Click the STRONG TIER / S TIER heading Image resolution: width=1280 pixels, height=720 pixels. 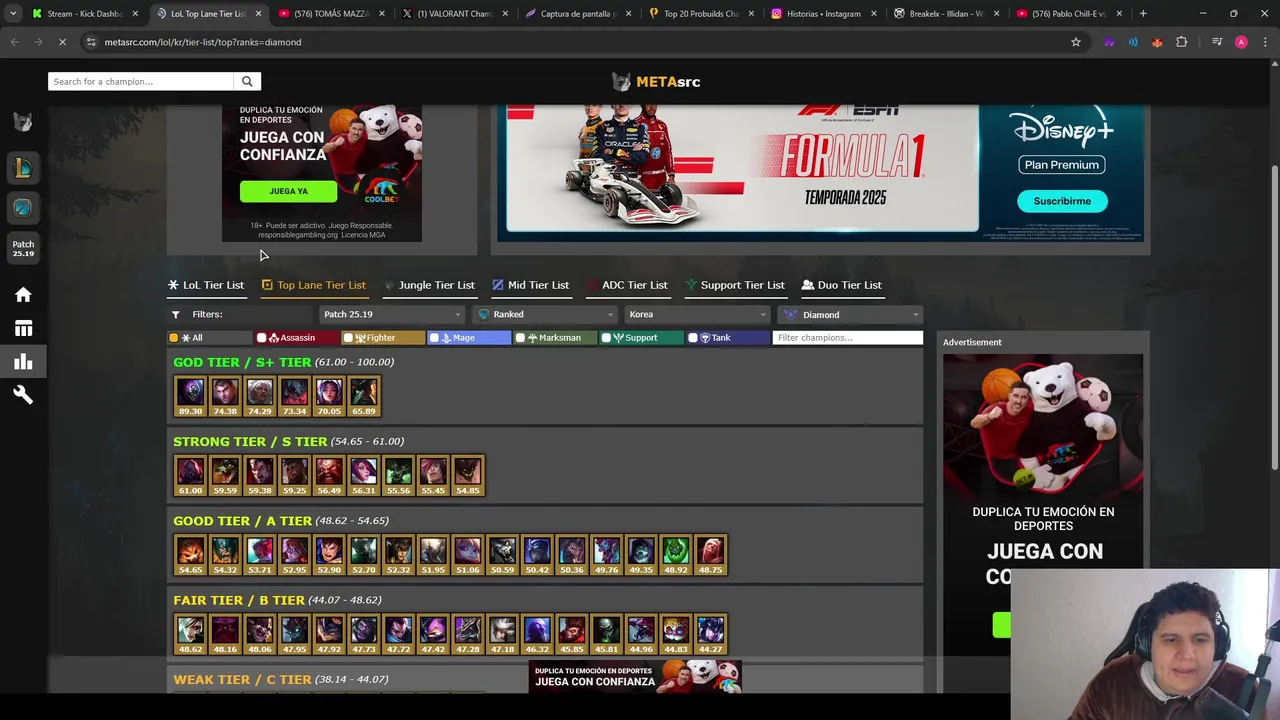[250, 441]
